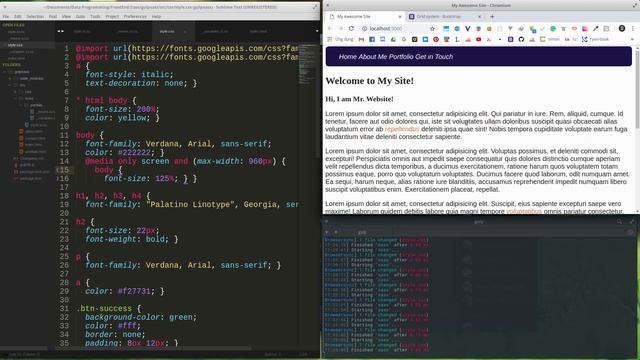This screenshot has height=360, width=640.
Task: Open the Pinterest bookmark
Action: pos(436,39)
